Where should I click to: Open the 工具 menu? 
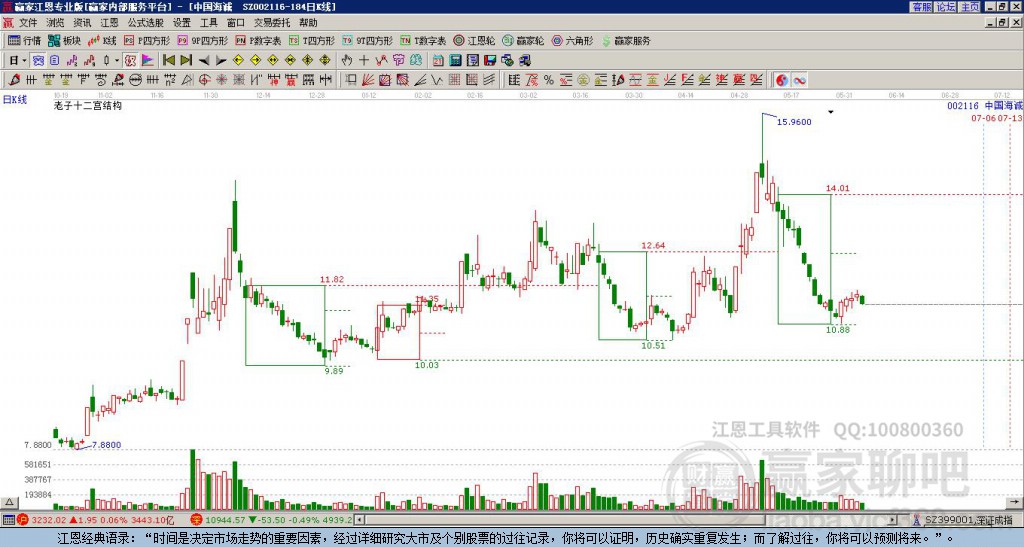[209, 23]
